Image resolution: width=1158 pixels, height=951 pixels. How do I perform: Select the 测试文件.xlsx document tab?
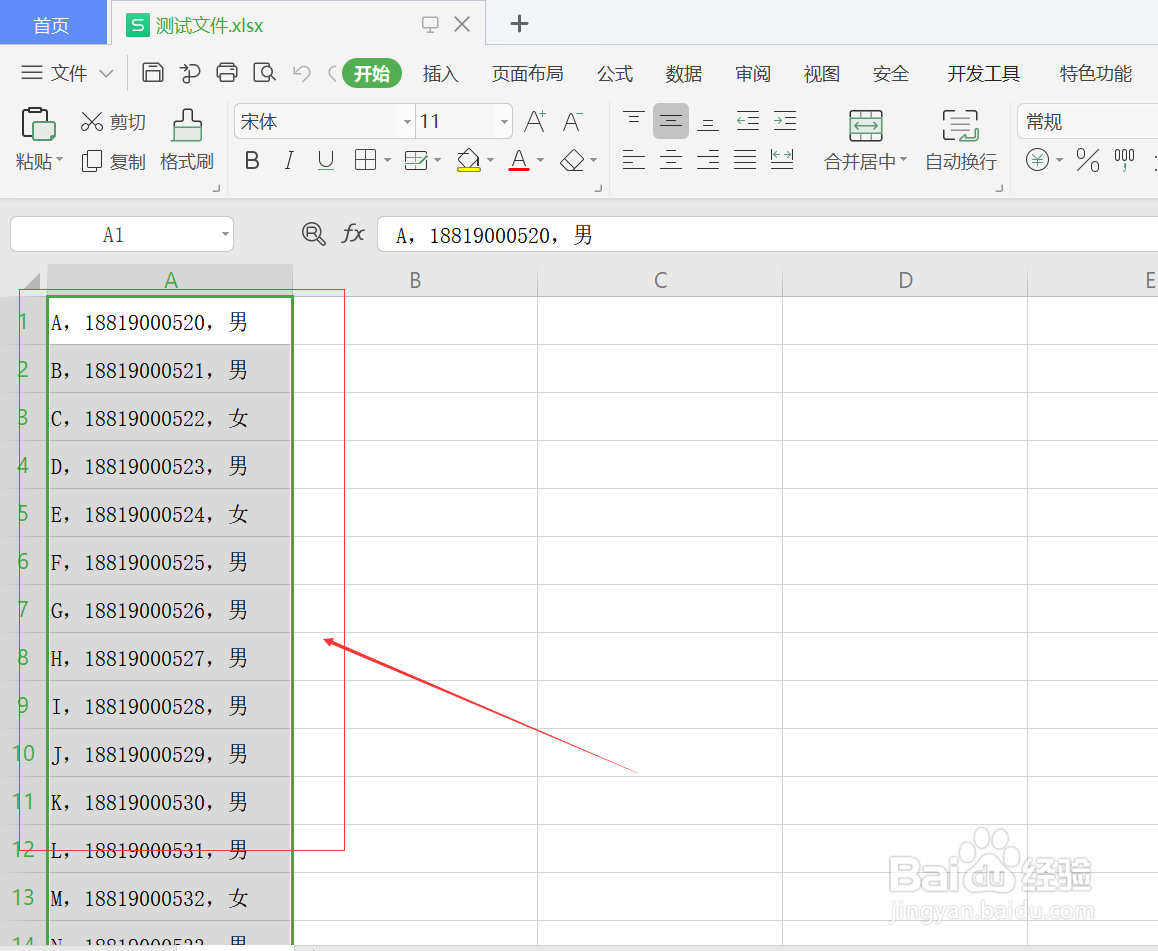pyautogui.click(x=298, y=24)
